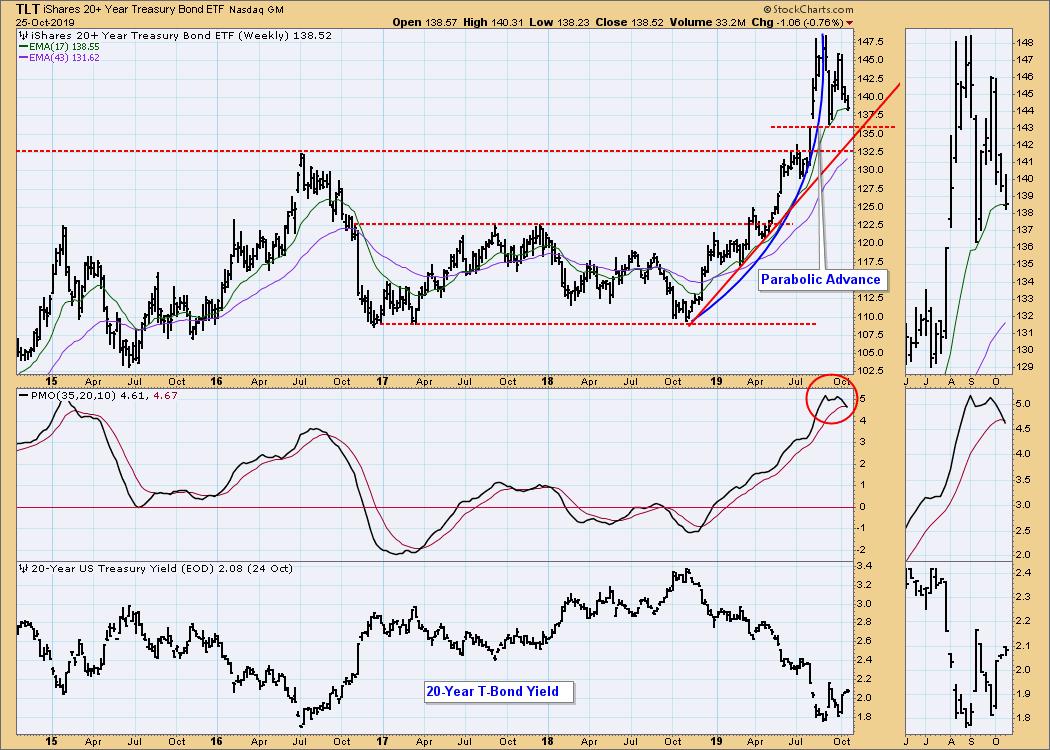Click the Parabolic Advance annotation box
The image size is (1050, 750).
pyautogui.click(x=823, y=280)
